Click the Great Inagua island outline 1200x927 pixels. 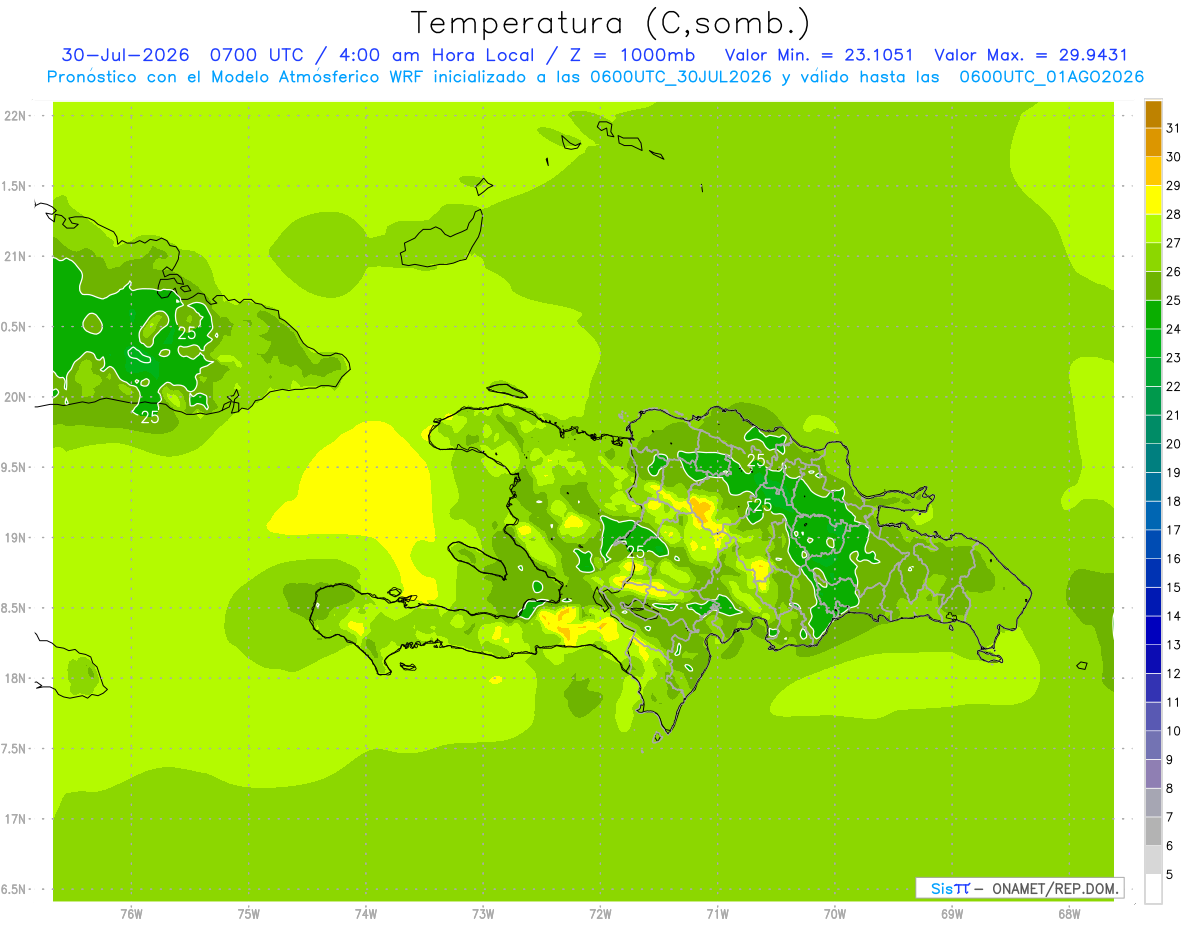point(442,240)
